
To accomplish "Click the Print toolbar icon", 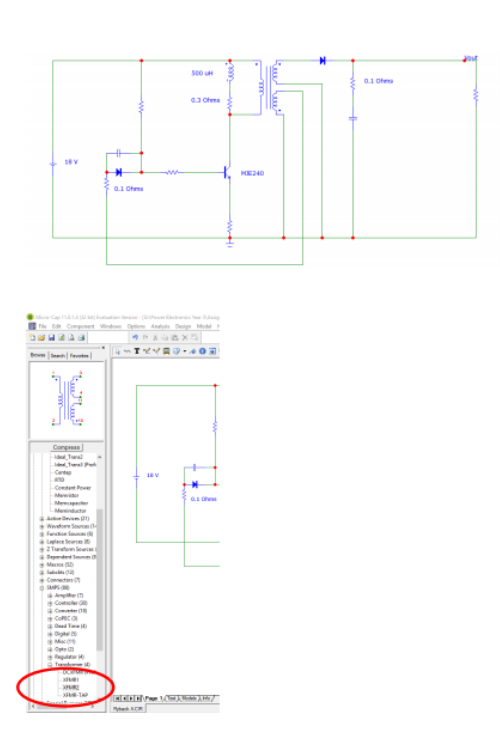I will 81,338.
